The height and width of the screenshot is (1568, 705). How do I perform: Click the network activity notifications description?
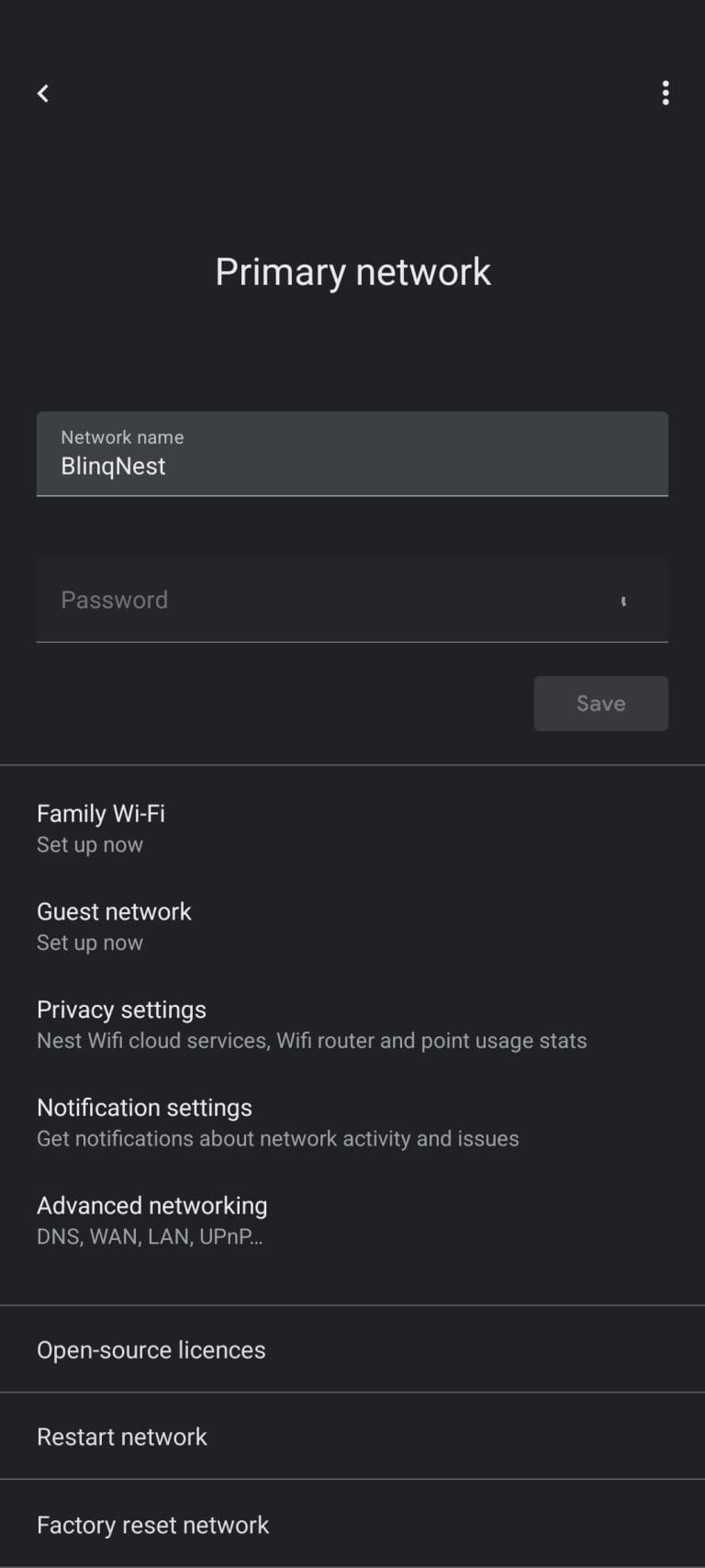point(277,1138)
